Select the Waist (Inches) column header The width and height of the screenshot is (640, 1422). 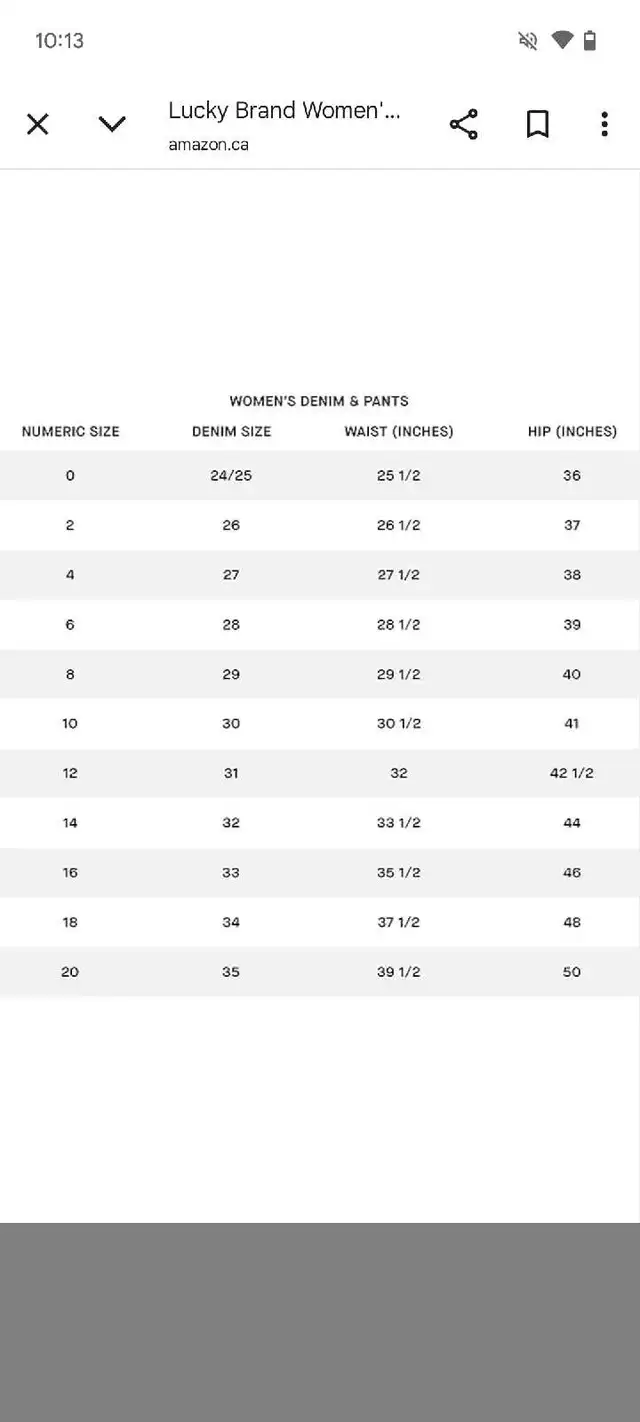click(399, 432)
